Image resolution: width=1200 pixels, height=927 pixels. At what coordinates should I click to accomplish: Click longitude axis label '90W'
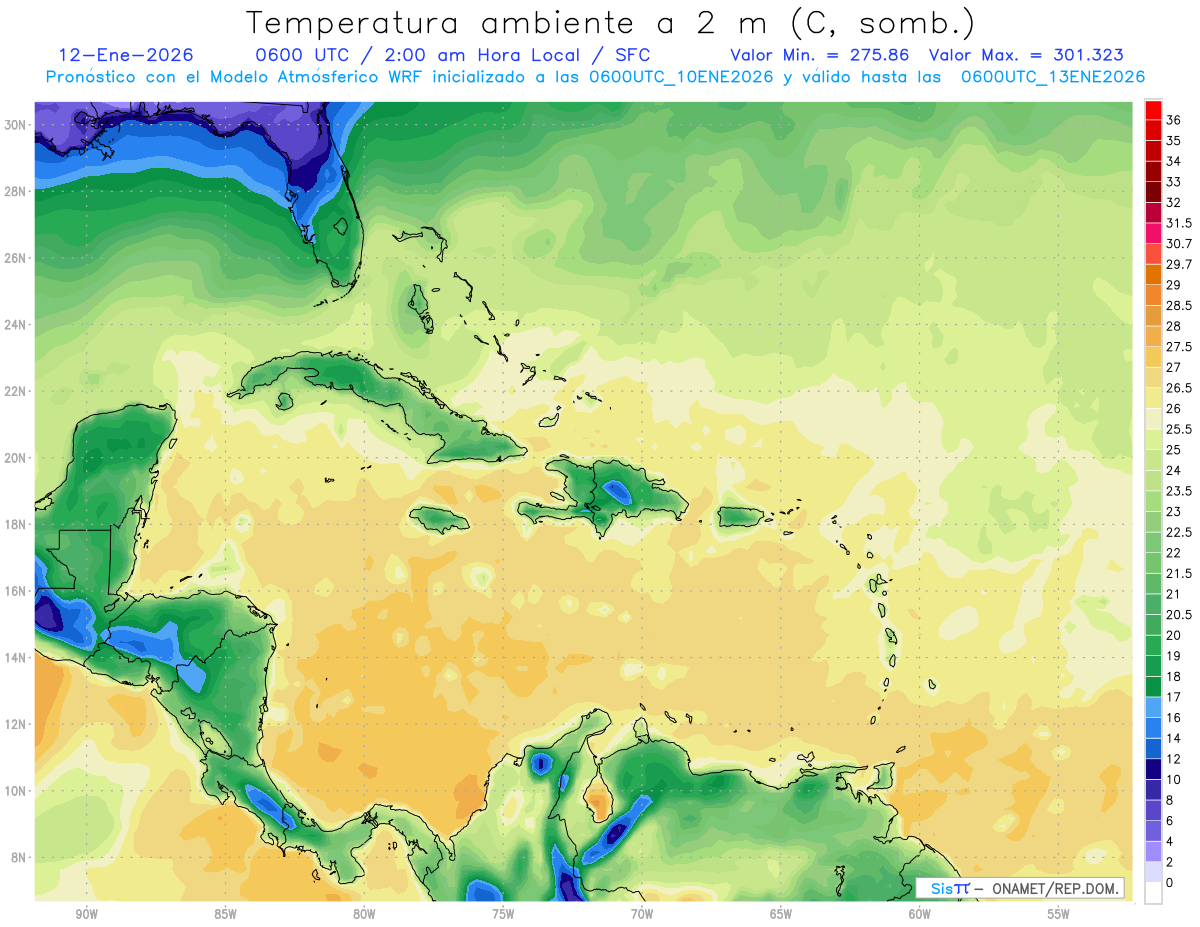click(86, 914)
